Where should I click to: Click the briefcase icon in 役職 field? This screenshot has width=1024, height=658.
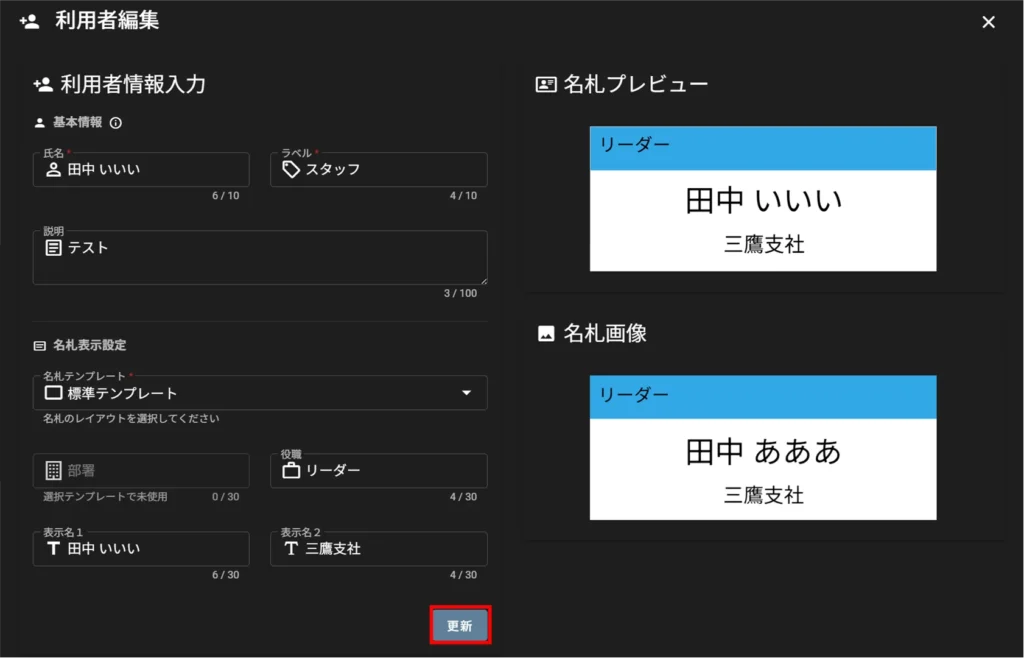tap(291, 471)
